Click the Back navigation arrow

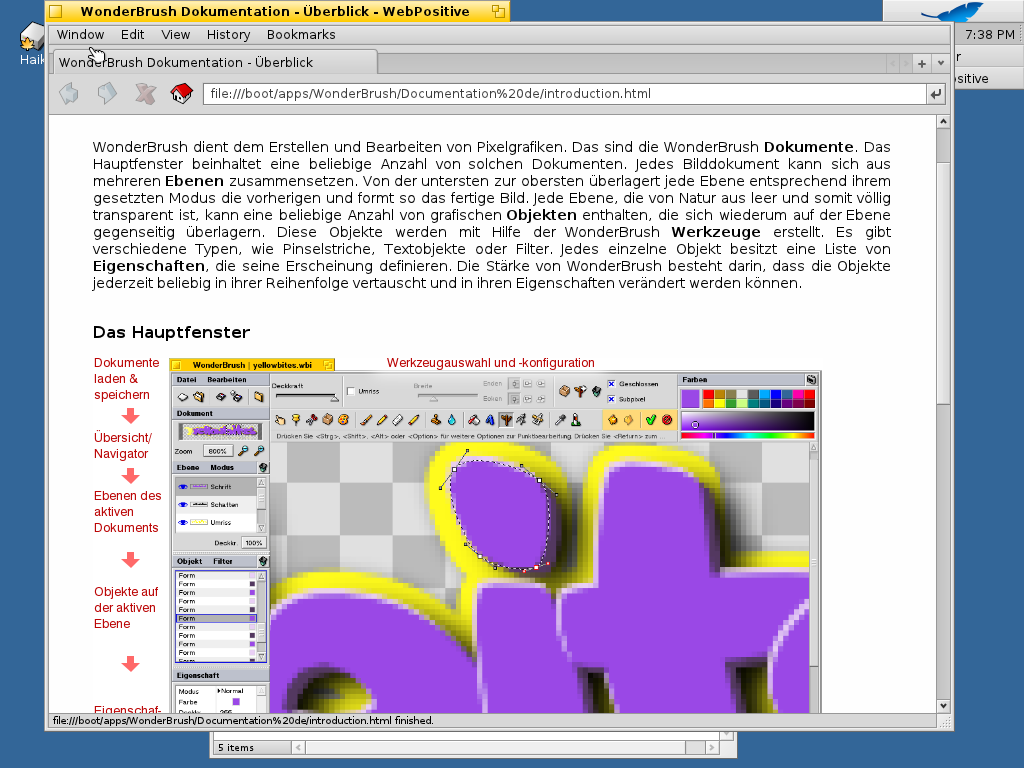(69, 94)
